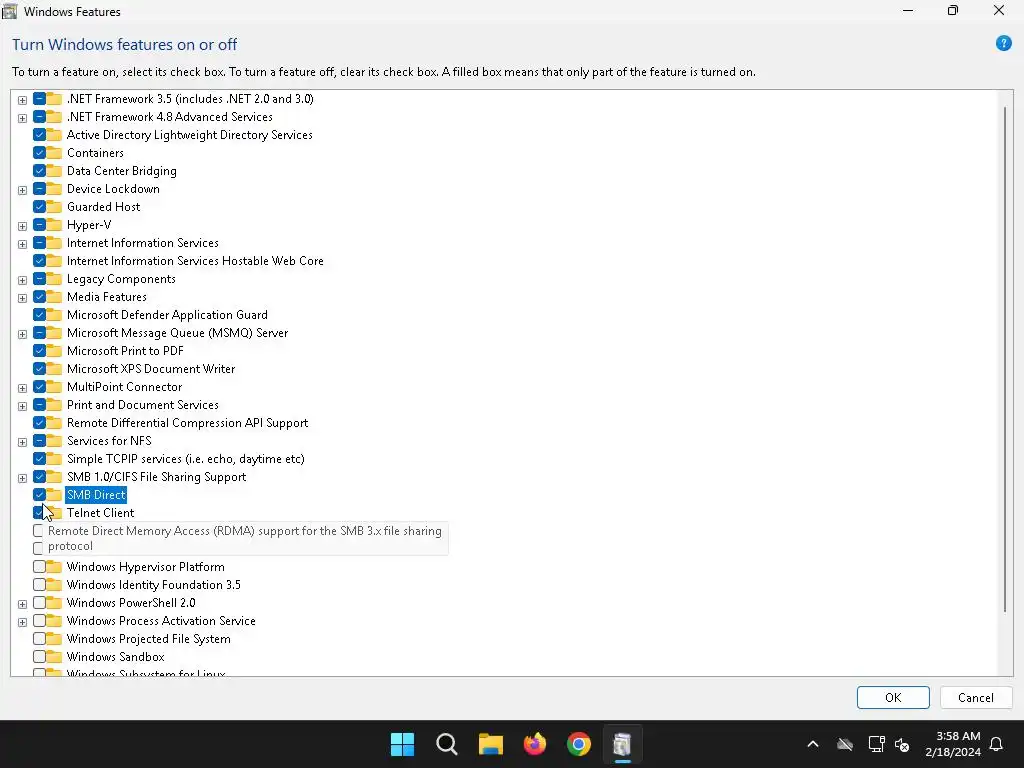
Task: Uncheck Data Center Bridging checkbox
Action: pos(39,170)
